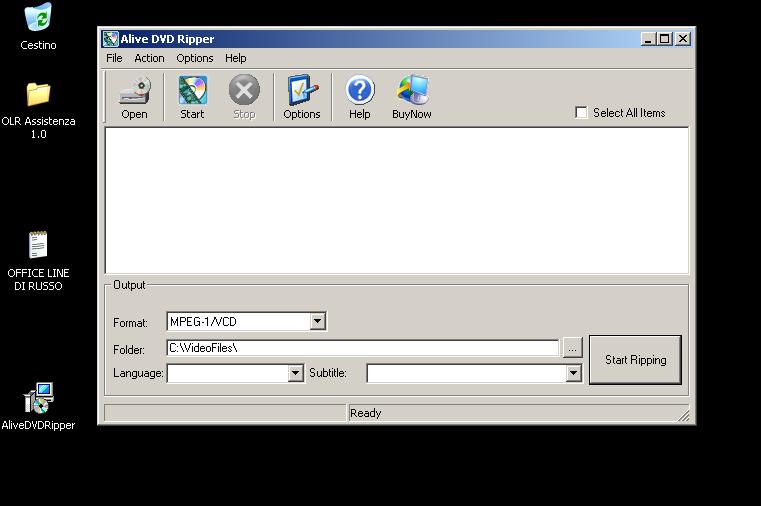The image size is (761, 506).
Task: Open the Action menu
Action: [149, 58]
